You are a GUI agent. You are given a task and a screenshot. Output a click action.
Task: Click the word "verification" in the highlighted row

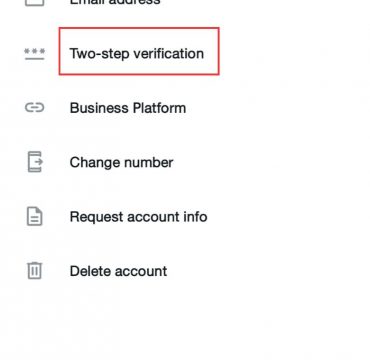[169, 53]
